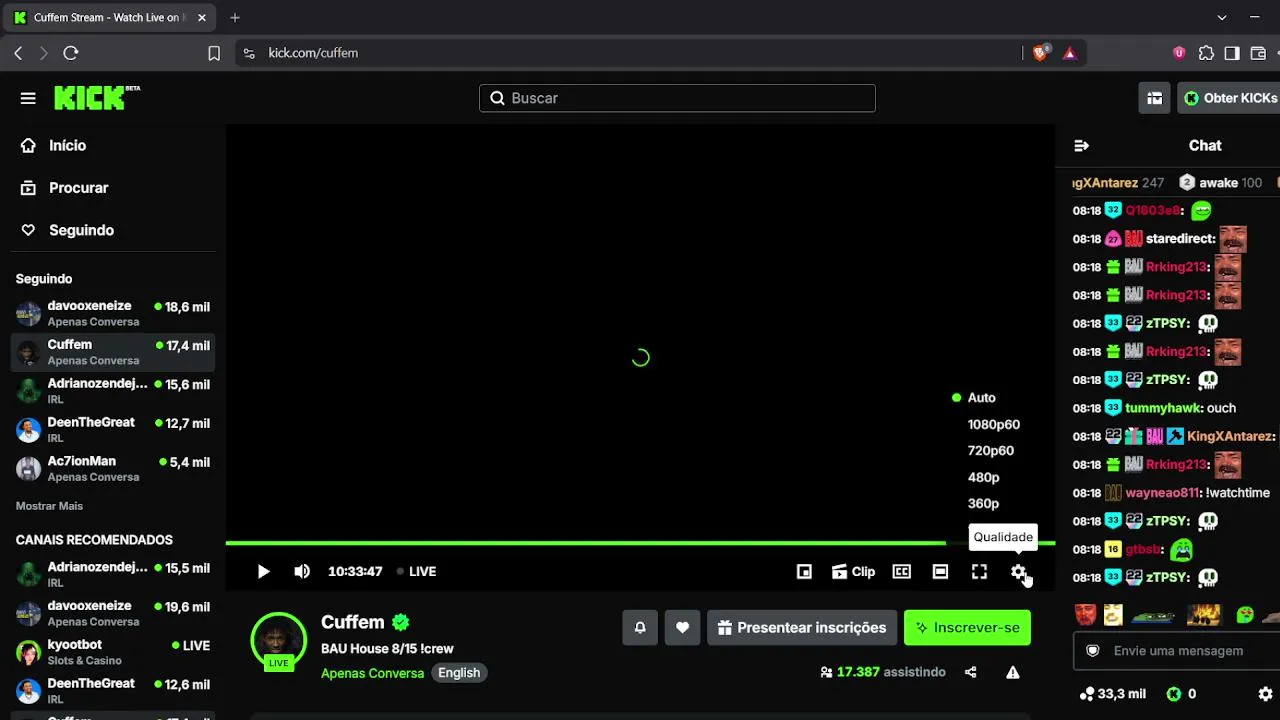1280x720 pixels.
Task: Open chat settings gear
Action: click(x=1265, y=694)
